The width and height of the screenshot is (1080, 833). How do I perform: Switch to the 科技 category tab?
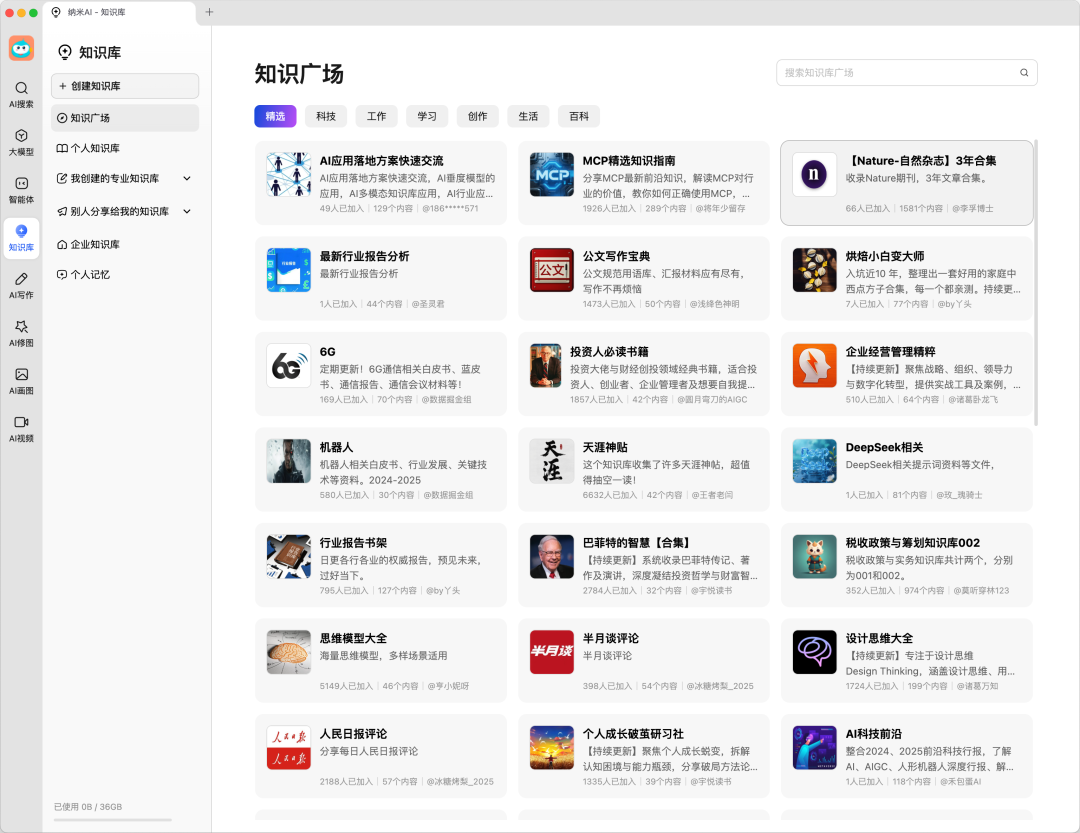326,116
